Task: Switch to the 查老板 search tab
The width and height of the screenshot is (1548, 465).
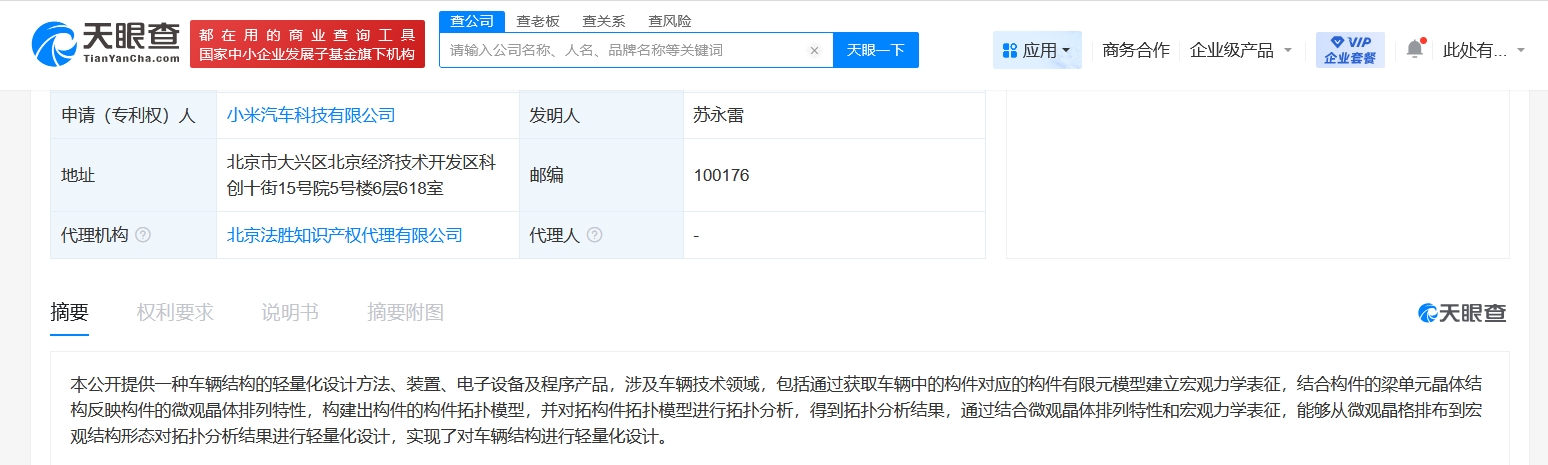Action: (538, 21)
